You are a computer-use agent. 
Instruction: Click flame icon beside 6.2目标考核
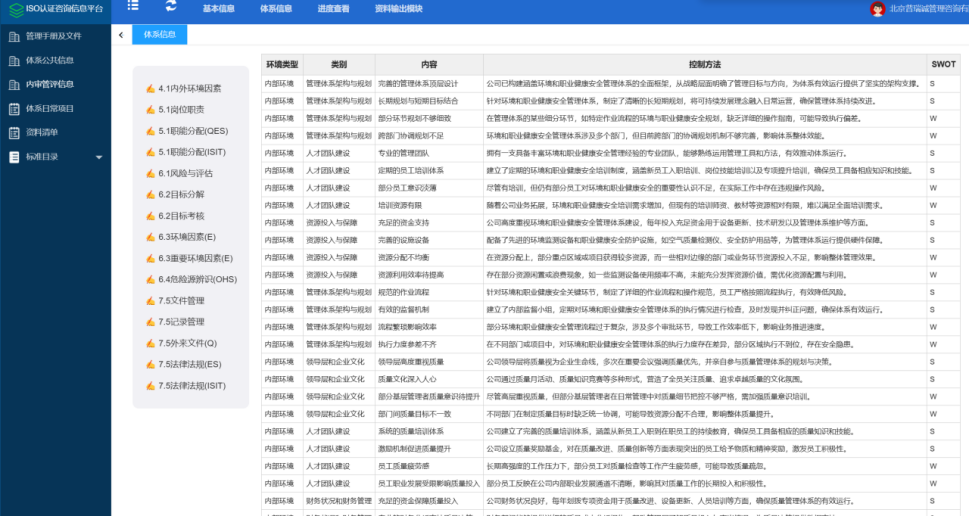point(150,216)
